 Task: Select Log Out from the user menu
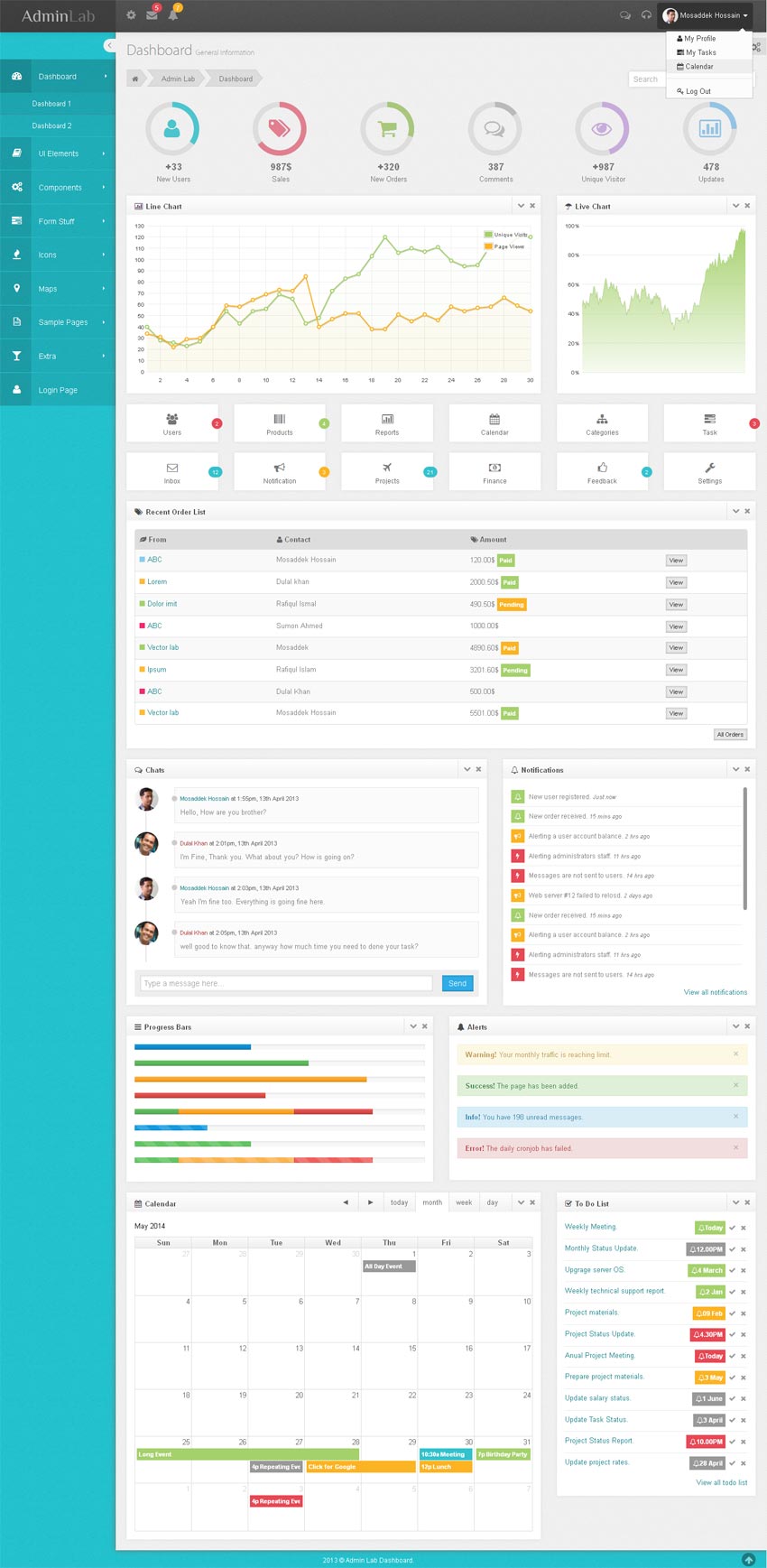(x=698, y=91)
